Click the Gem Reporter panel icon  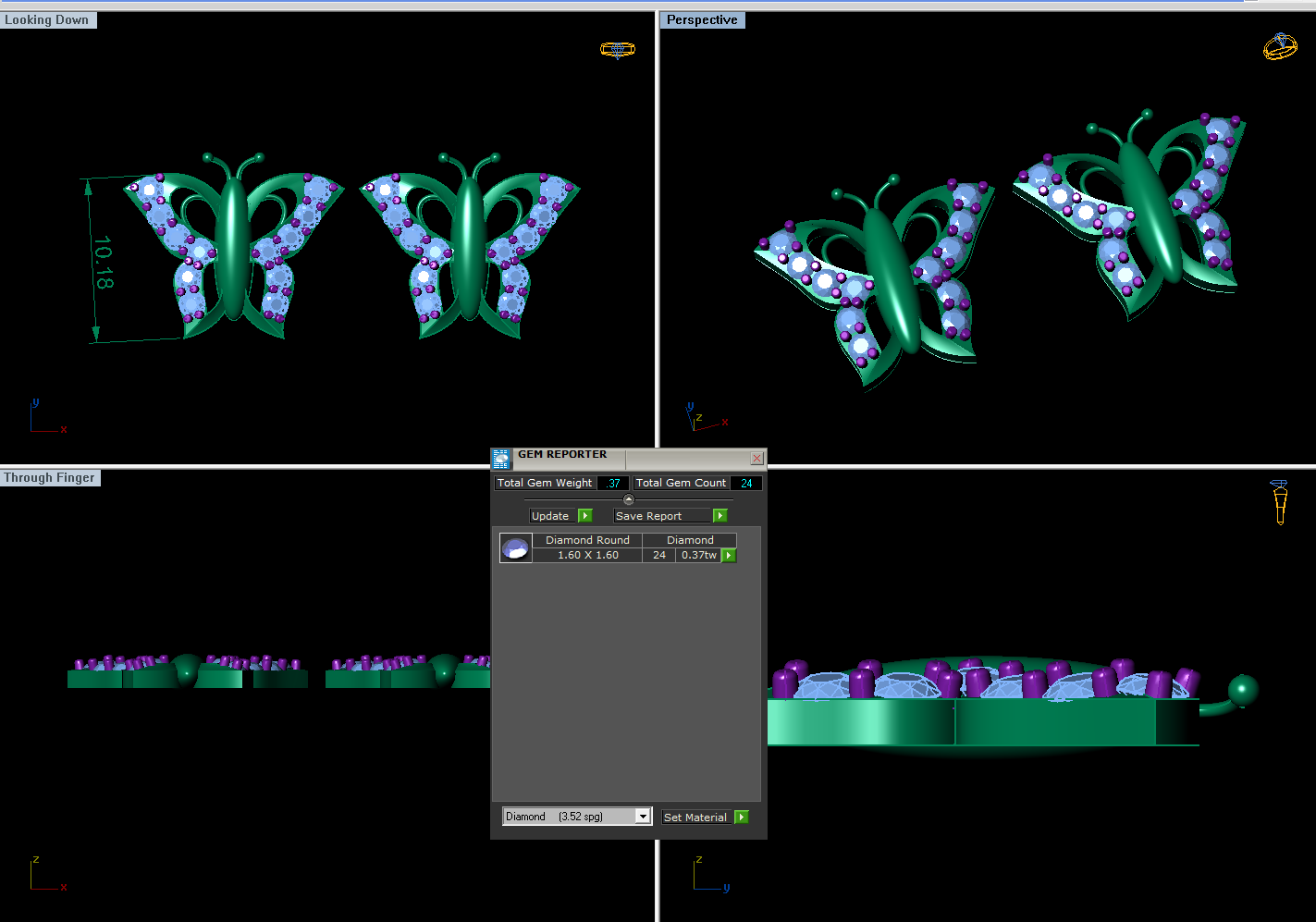(x=501, y=459)
